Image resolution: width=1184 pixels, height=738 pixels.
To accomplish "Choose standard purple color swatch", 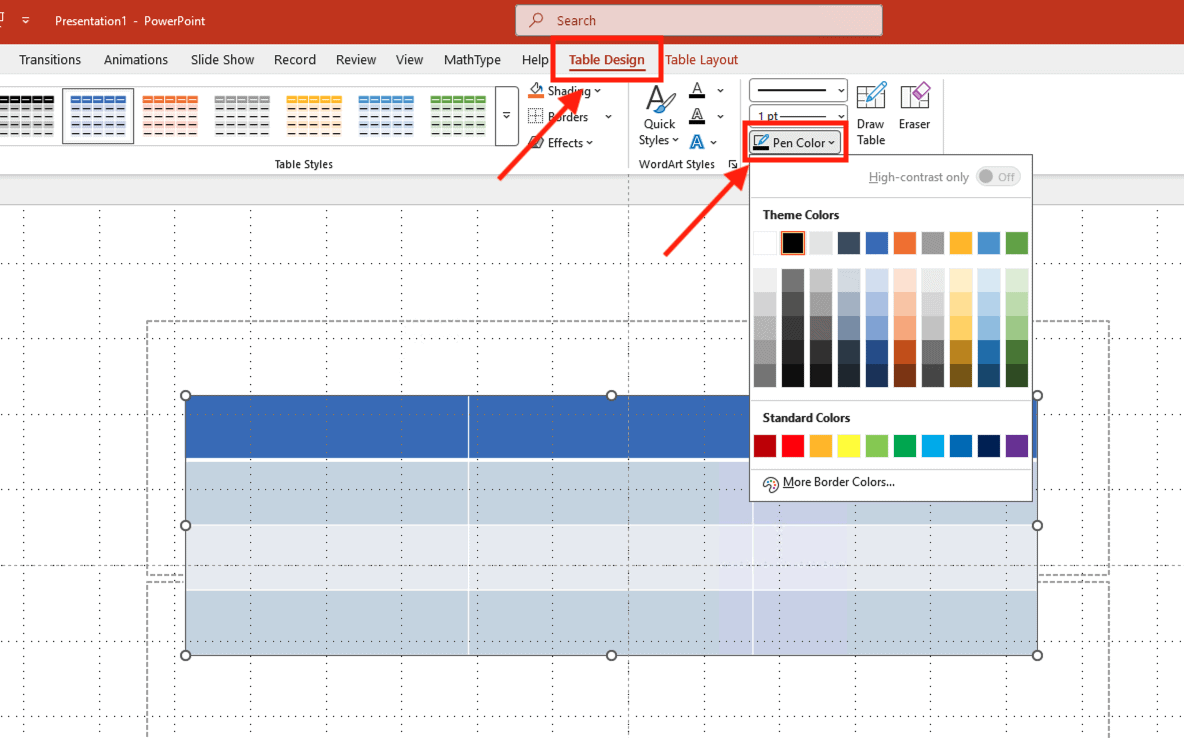I will (x=1016, y=446).
